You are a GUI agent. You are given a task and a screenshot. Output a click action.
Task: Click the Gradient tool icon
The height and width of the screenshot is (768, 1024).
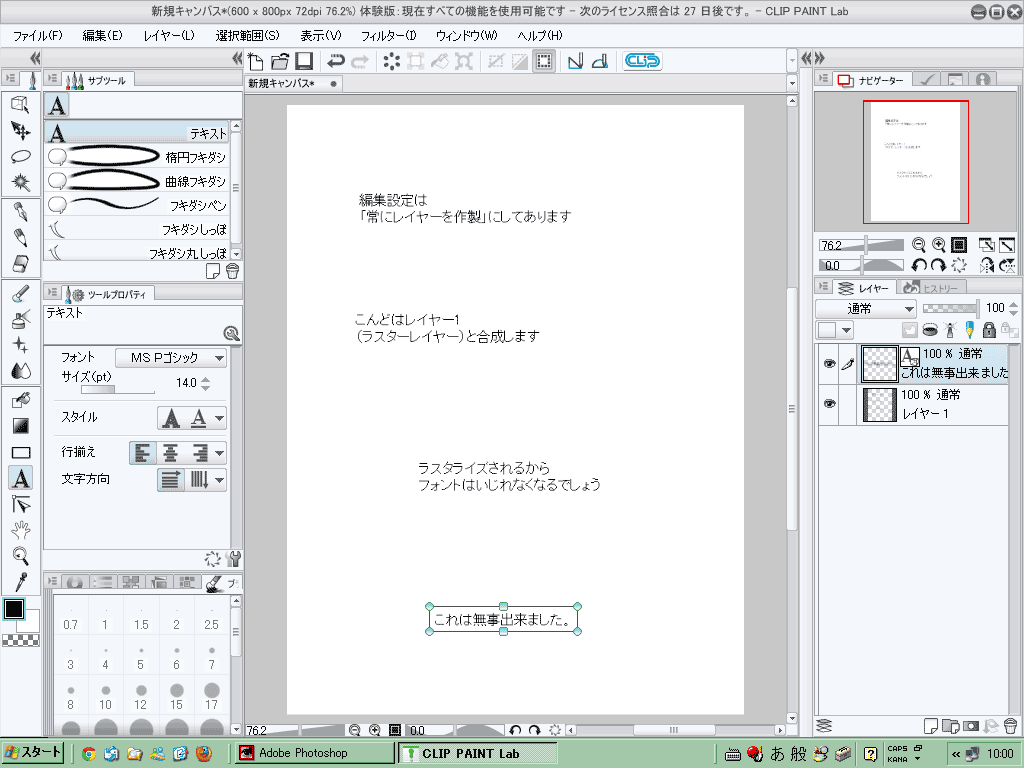20,426
